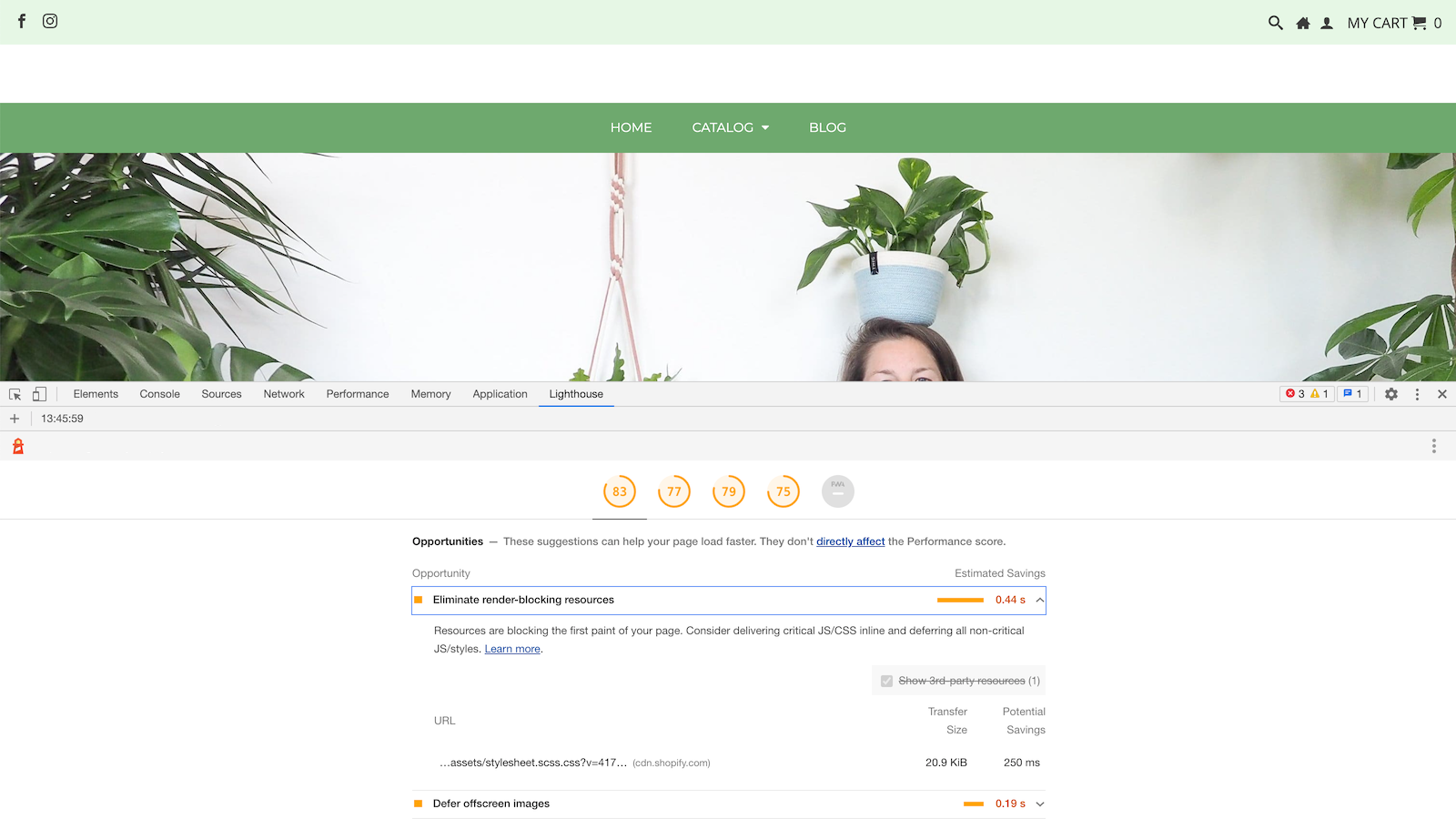Click the account person icon
This screenshot has width=1456, height=819.
(x=1326, y=23)
